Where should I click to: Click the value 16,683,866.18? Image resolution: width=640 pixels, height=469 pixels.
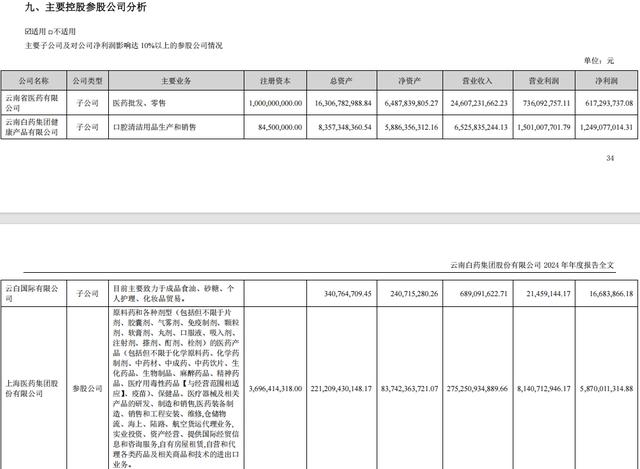click(x=611, y=293)
